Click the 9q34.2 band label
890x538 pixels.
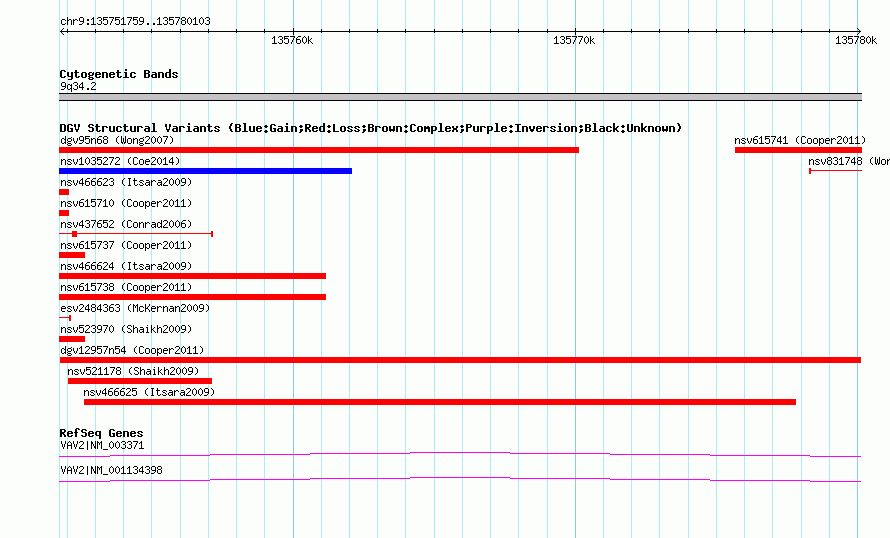click(78, 86)
